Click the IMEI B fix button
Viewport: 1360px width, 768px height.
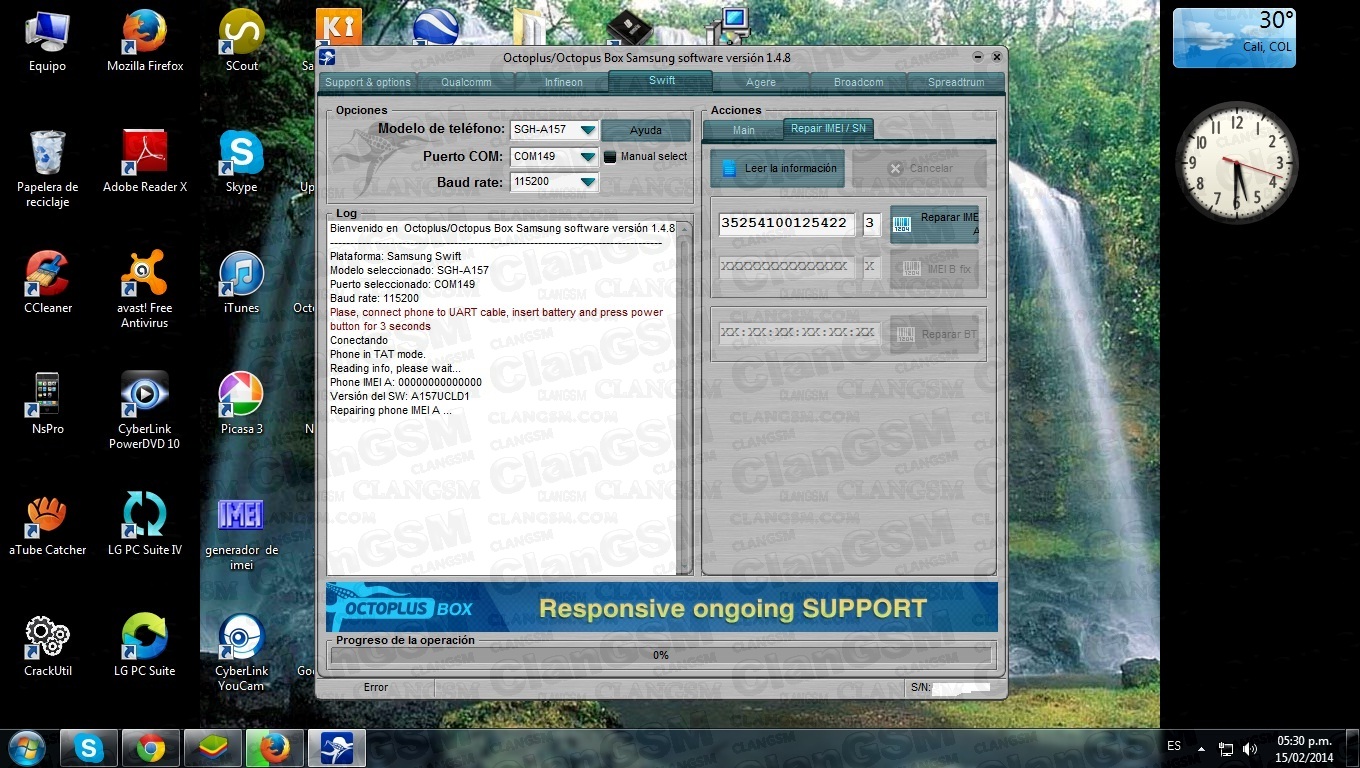point(934,269)
